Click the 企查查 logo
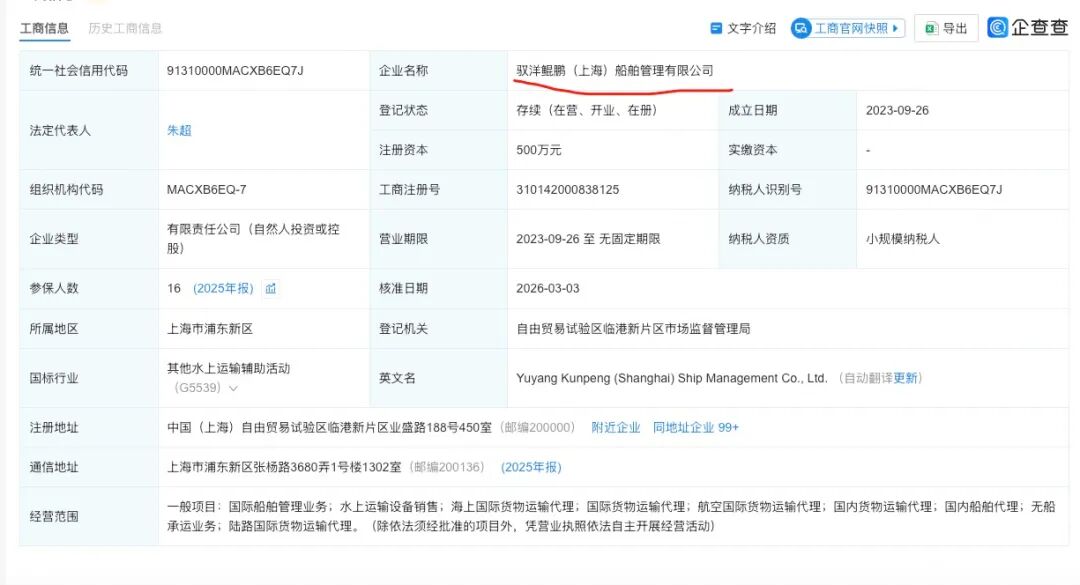The image size is (1080, 585). pyautogui.click(x=1028, y=28)
